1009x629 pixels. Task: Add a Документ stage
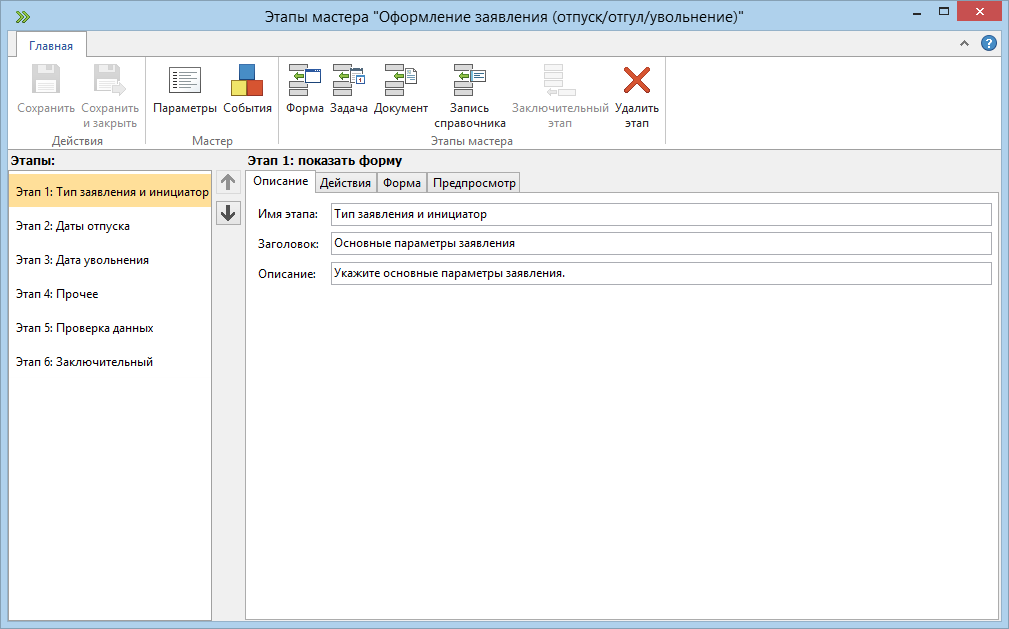(x=400, y=89)
